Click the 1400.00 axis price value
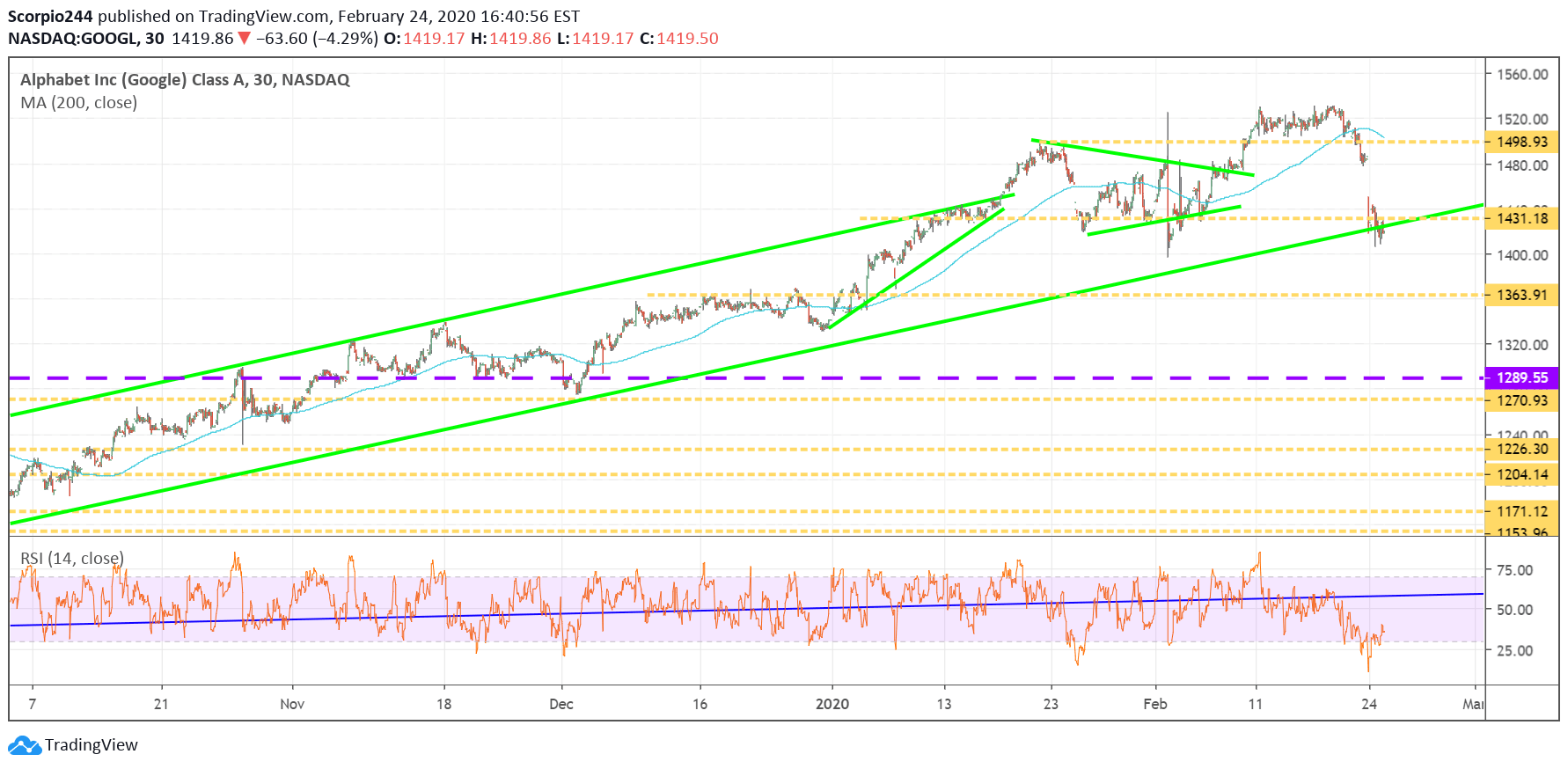The image size is (1568, 769). (x=1522, y=255)
